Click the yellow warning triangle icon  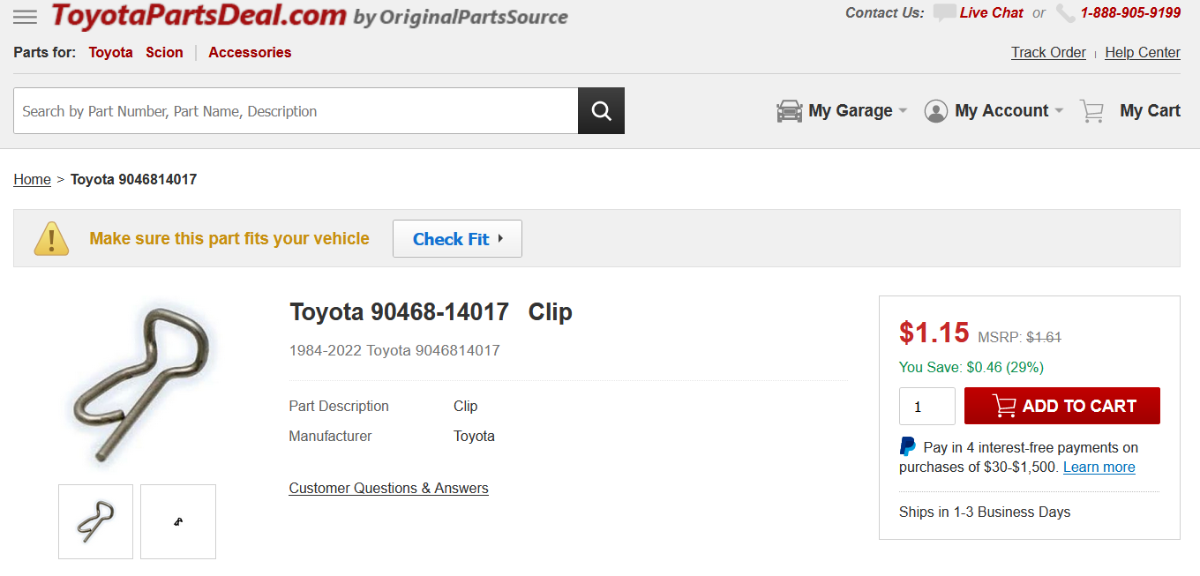(x=51, y=239)
